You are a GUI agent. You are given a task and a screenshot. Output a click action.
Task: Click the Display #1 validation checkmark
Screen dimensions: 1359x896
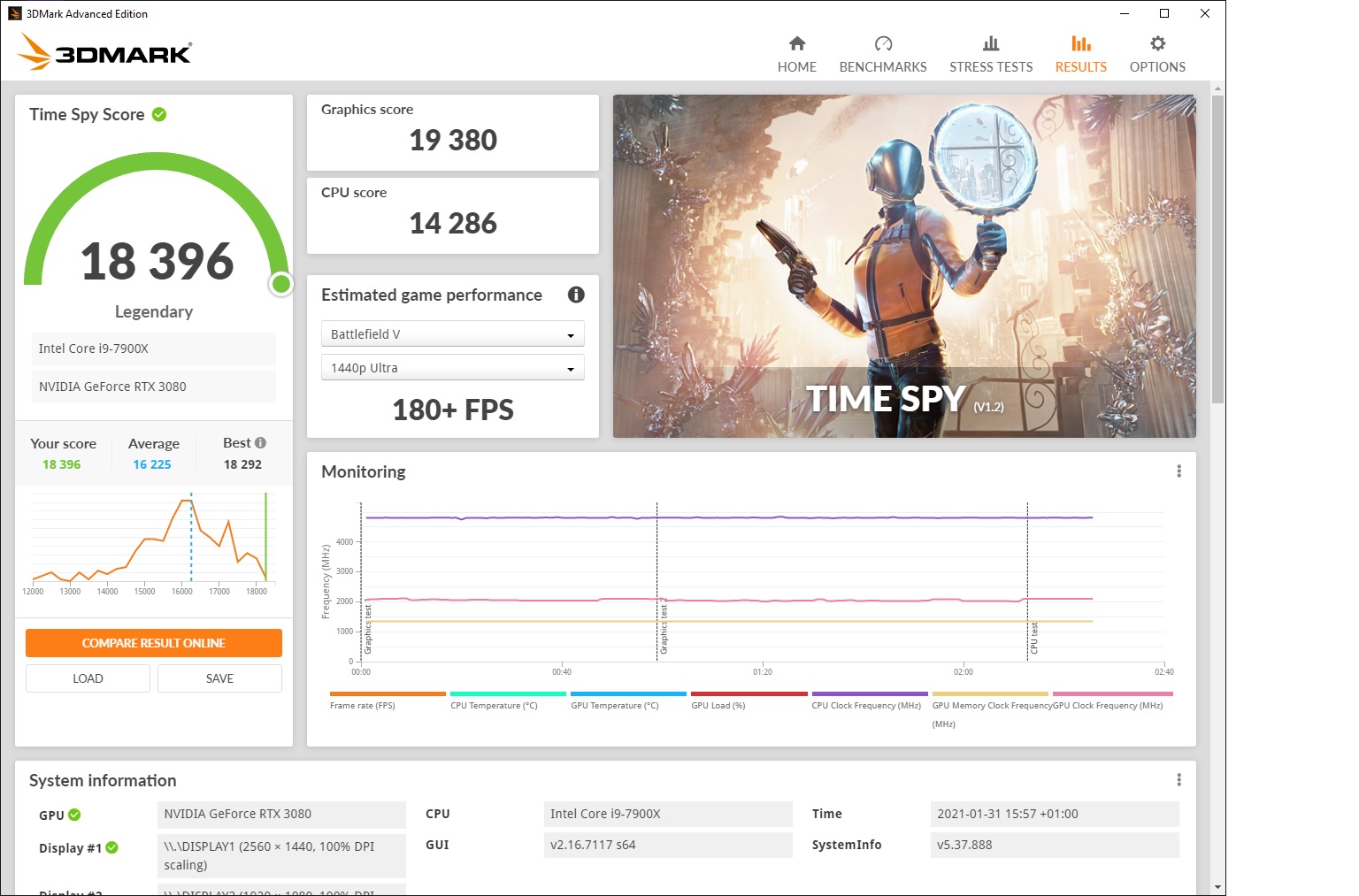tap(112, 847)
